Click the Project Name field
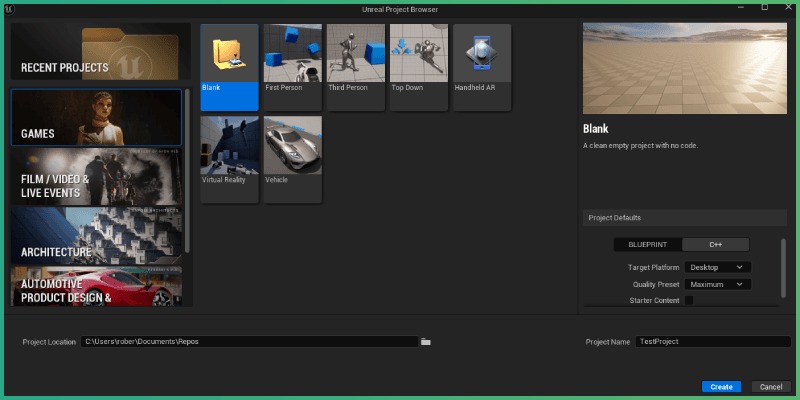 (x=713, y=342)
